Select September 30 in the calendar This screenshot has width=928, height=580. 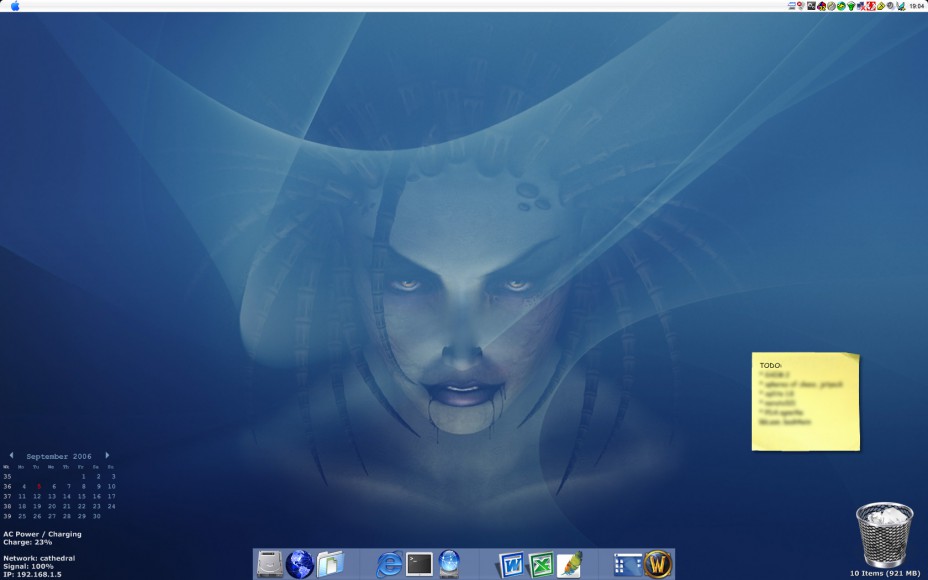point(96,516)
